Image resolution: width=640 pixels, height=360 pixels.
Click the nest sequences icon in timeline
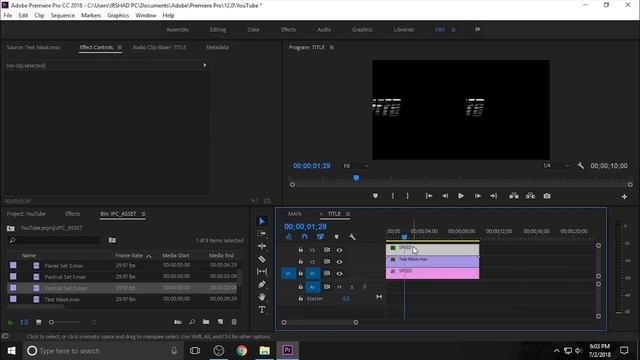(289, 237)
